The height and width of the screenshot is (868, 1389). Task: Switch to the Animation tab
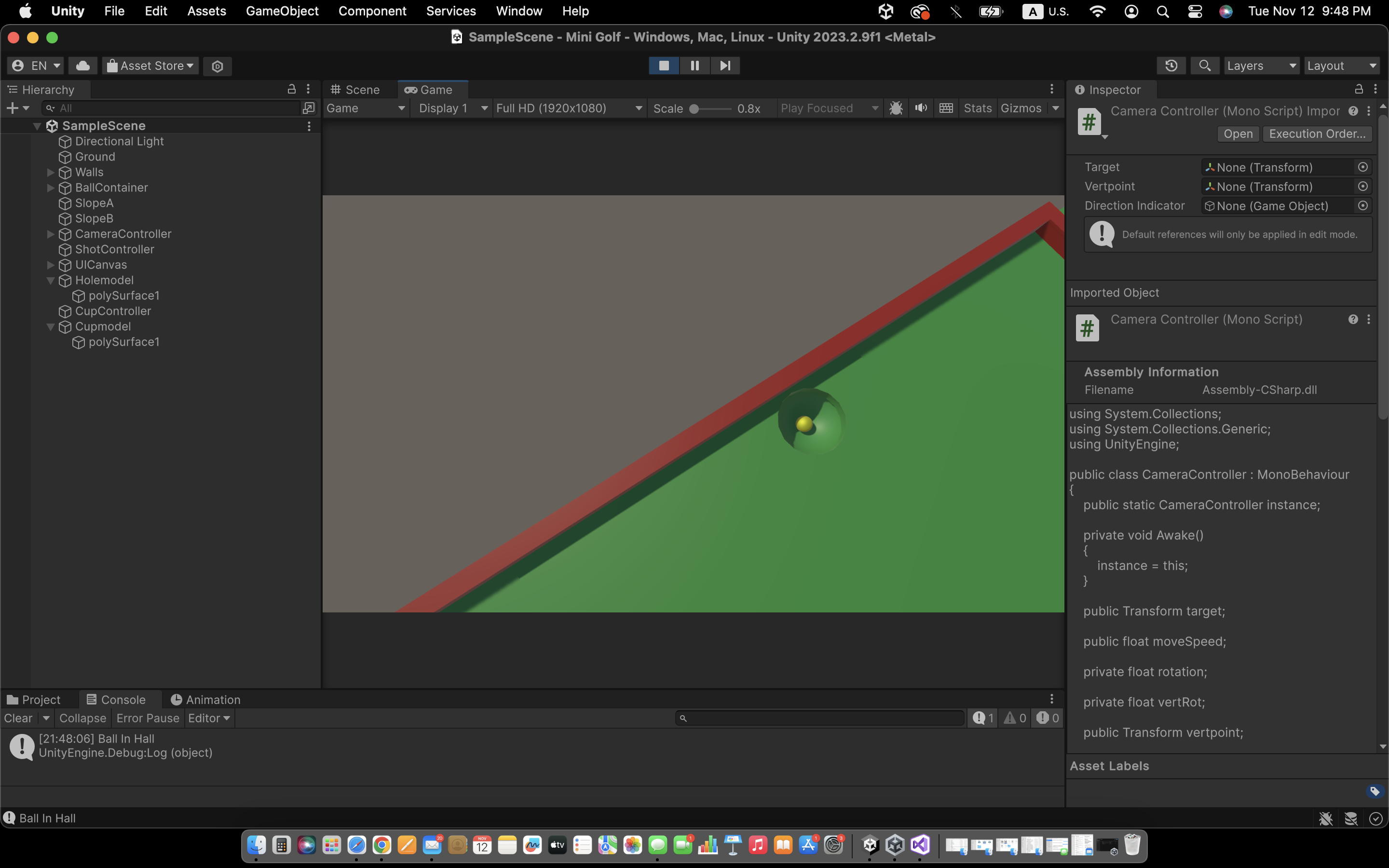click(205, 700)
